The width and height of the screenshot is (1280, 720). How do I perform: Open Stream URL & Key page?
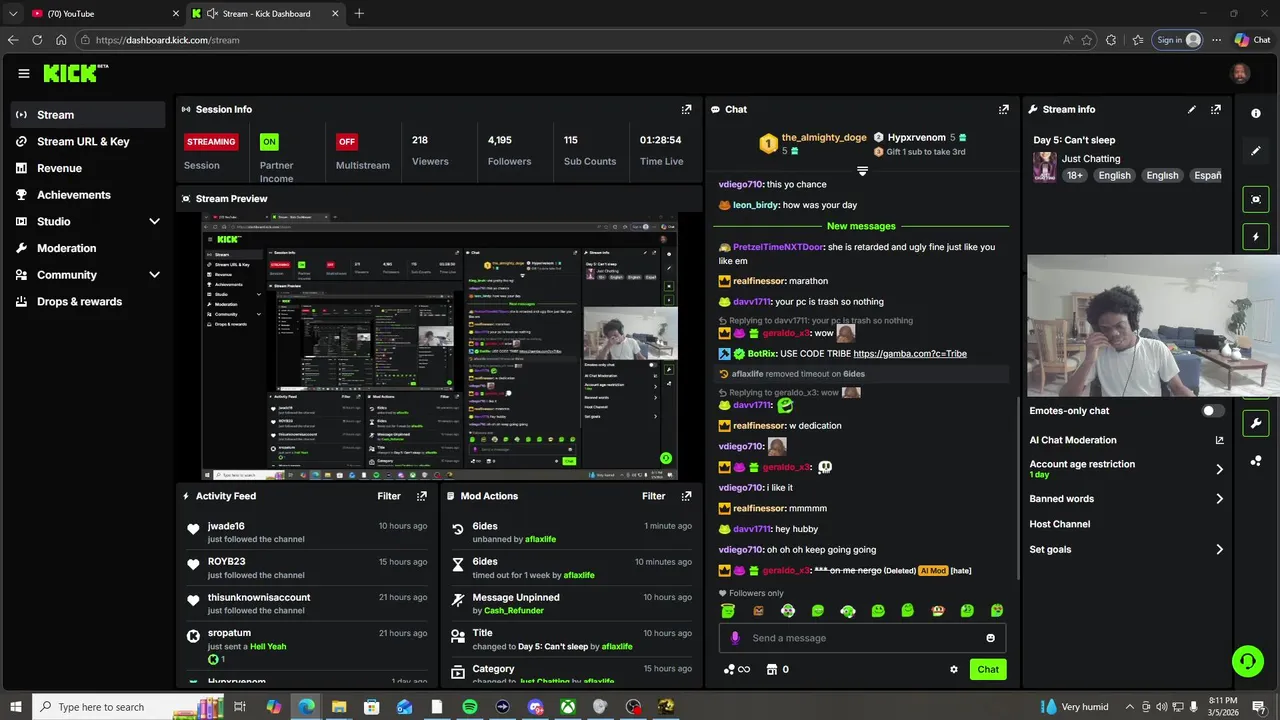pos(88,141)
